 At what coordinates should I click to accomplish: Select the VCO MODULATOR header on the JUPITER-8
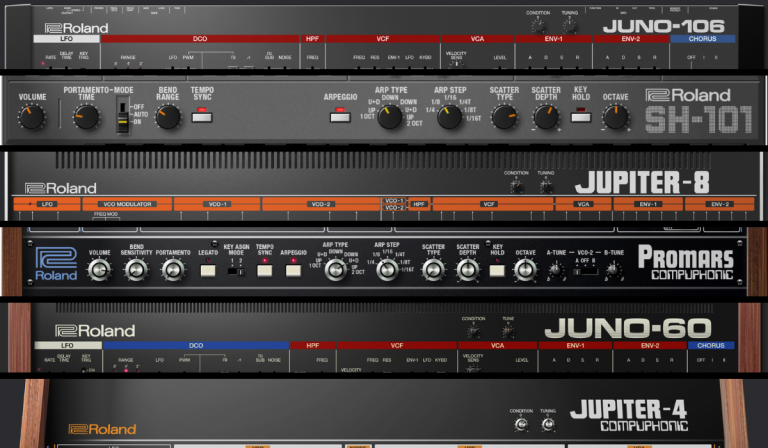coord(127,204)
